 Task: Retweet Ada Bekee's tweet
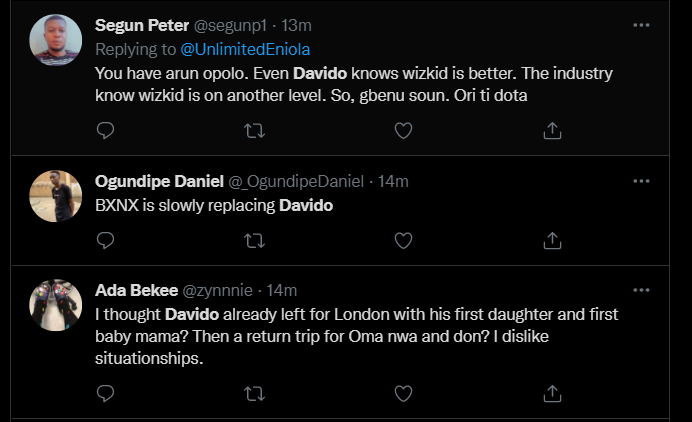(254, 394)
